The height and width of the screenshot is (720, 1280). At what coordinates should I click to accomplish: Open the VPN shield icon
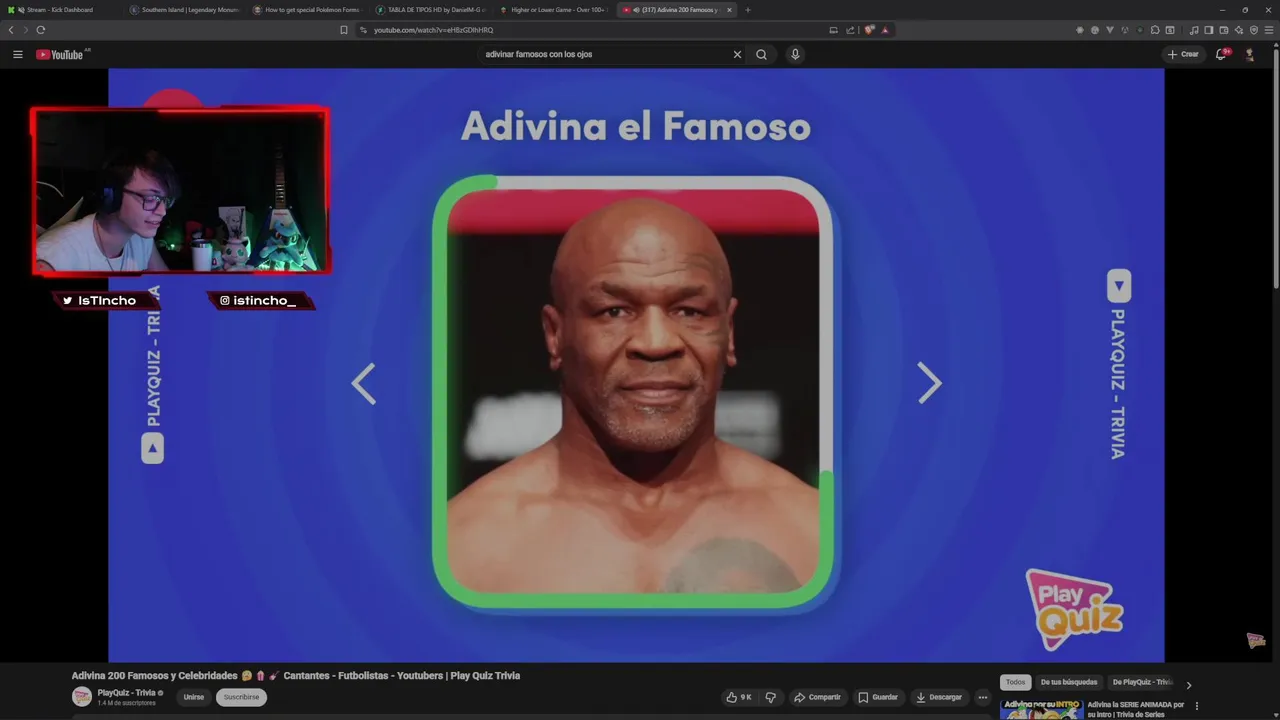1254,30
